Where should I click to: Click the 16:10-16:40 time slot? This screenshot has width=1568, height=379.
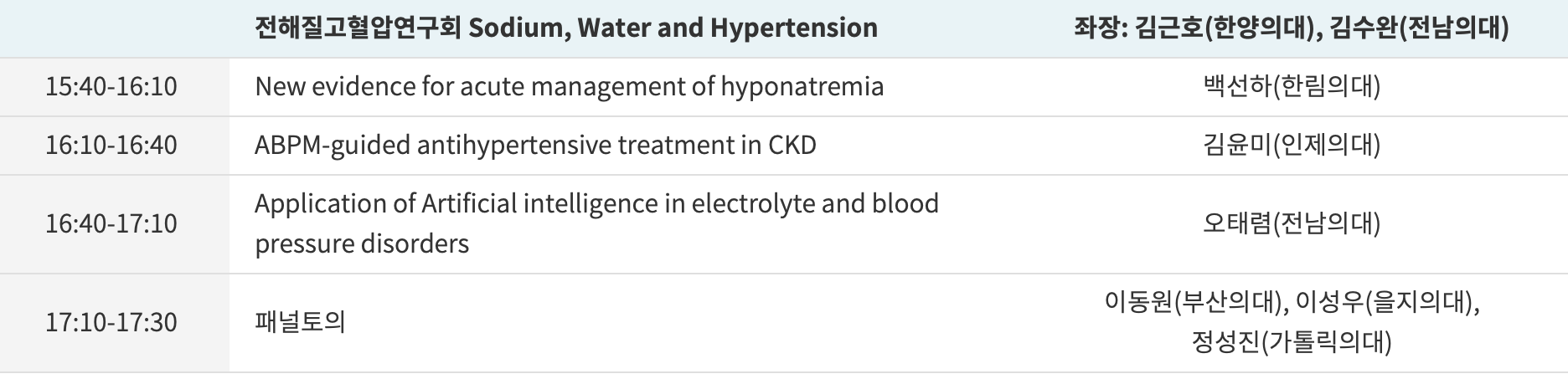[111, 145]
